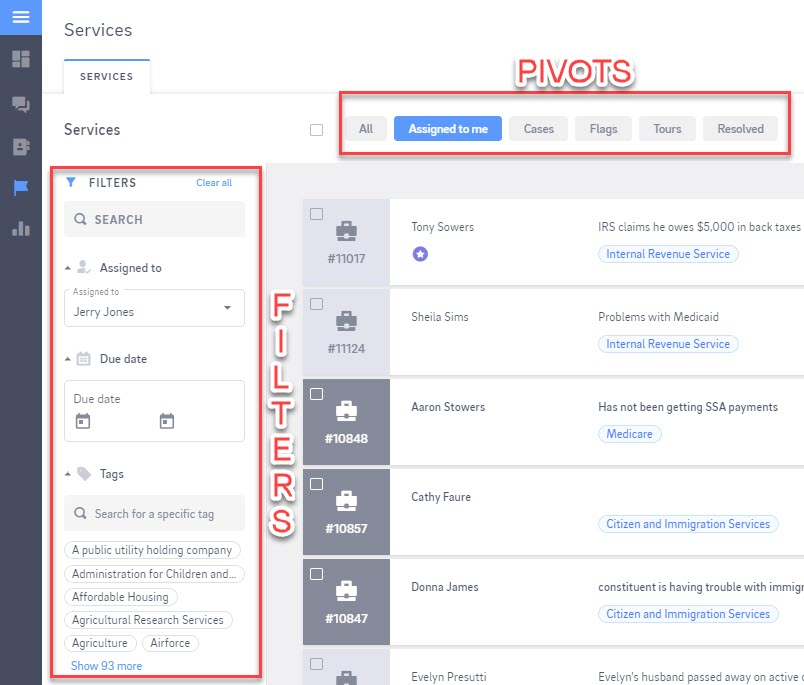804x685 pixels.
Task: Toggle the select-all checkbox beside pivots
Action: [x=317, y=129]
